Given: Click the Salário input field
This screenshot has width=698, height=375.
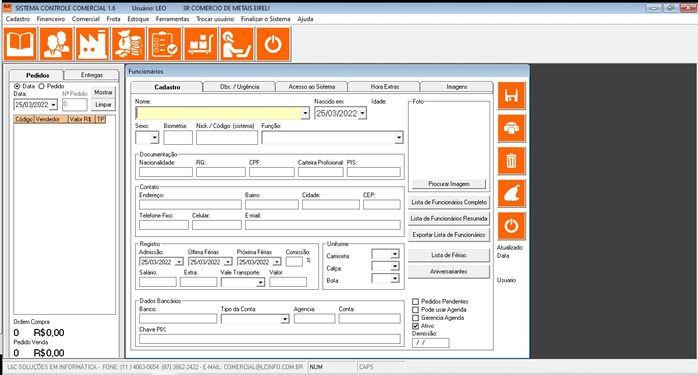Looking at the screenshot, I should pos(158,282).
